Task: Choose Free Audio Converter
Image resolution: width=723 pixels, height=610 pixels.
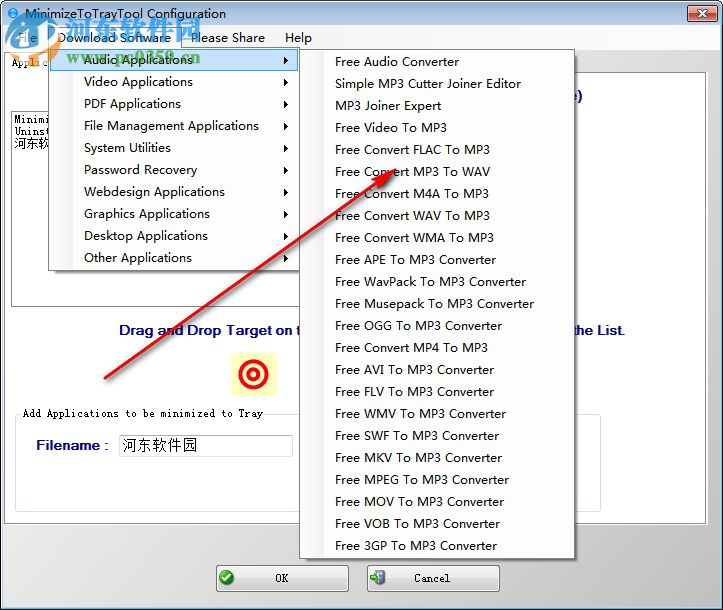Action: (x=437, y=62)
